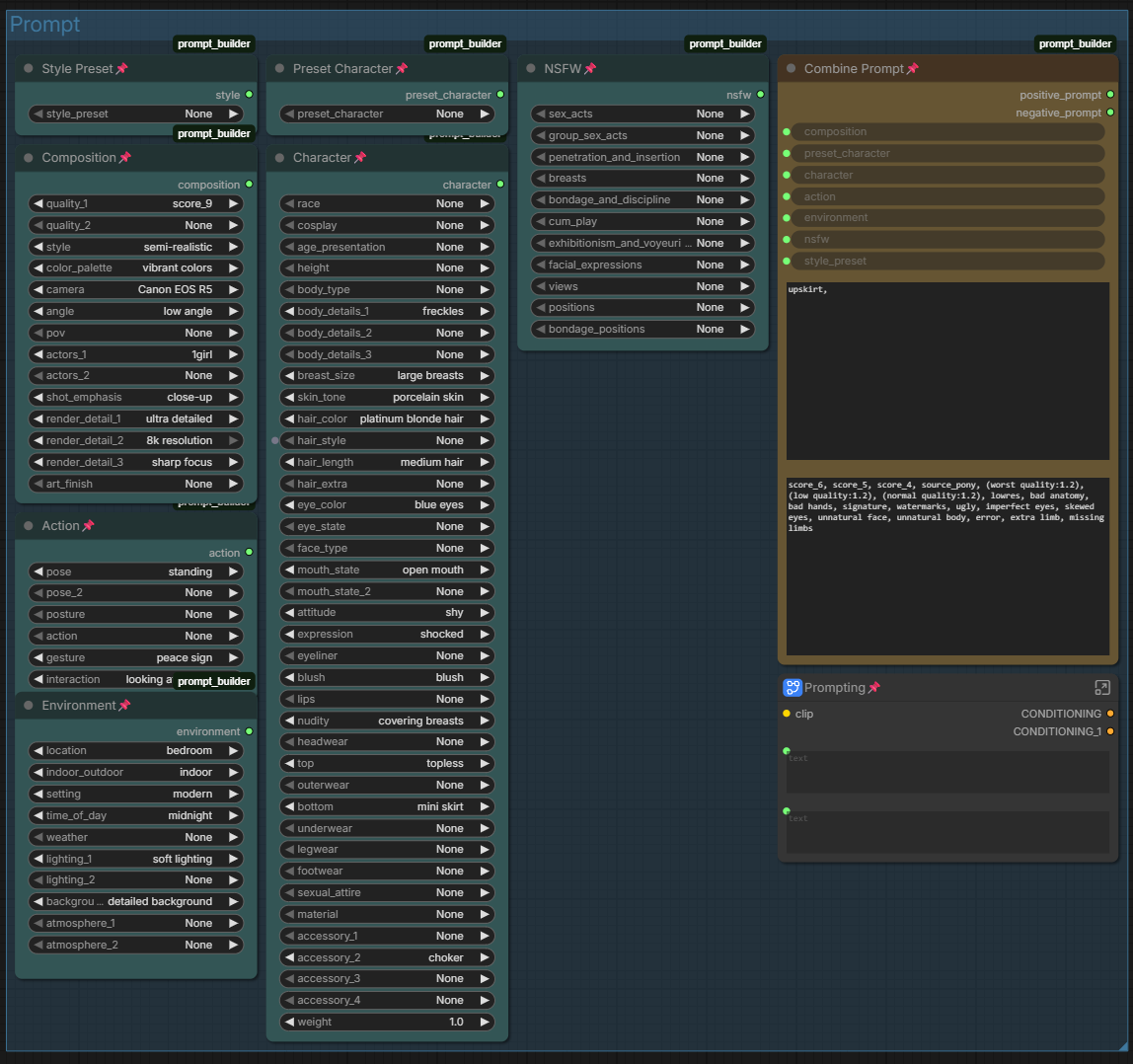
Task: Click left arrow of quality_1 widget
Action: [x=38, y=204]
